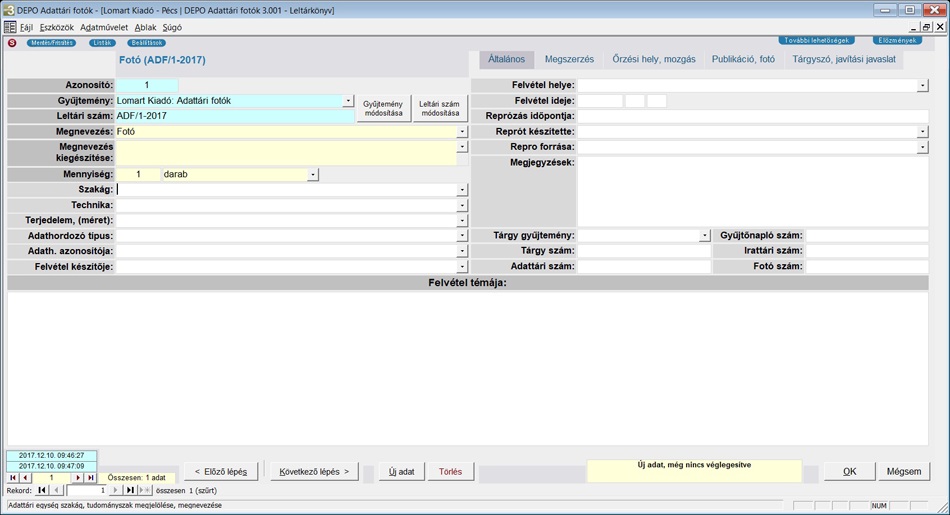Viewport: 950px width, 515px height.
Task: Click the red S icon in toolbar
Action: (x=12, y=43)
